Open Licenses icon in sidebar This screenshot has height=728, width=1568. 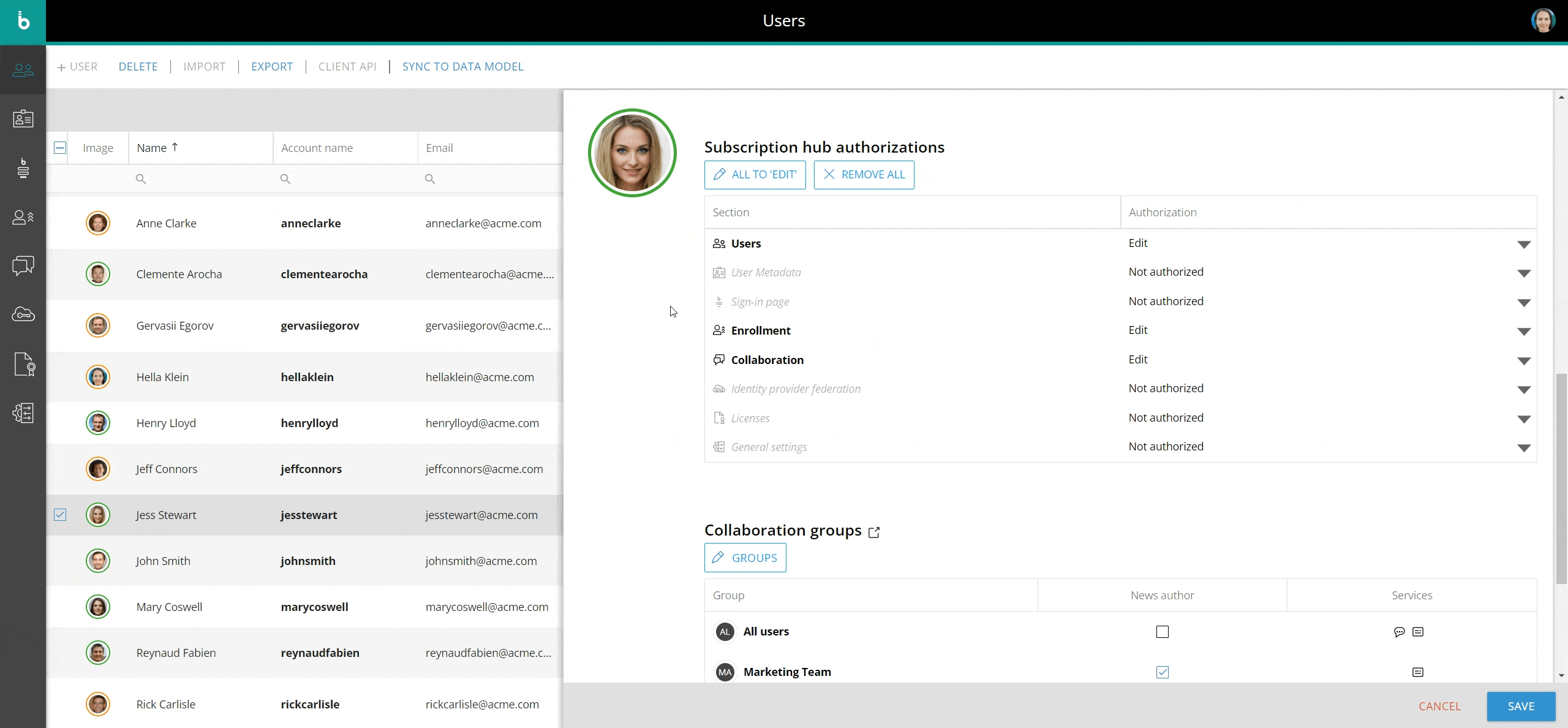pyautogui.click(x=23, y=364)
